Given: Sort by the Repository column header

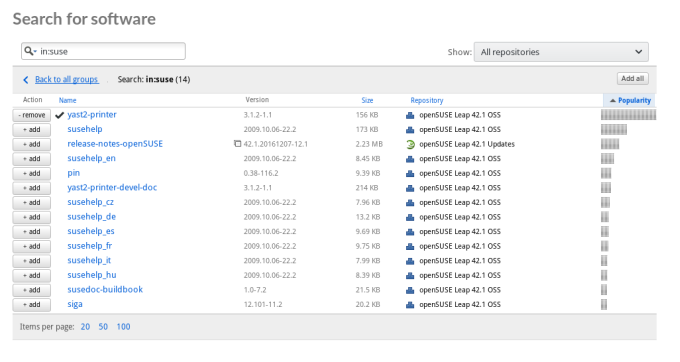Looking at the screenshot, I should 427,100.
